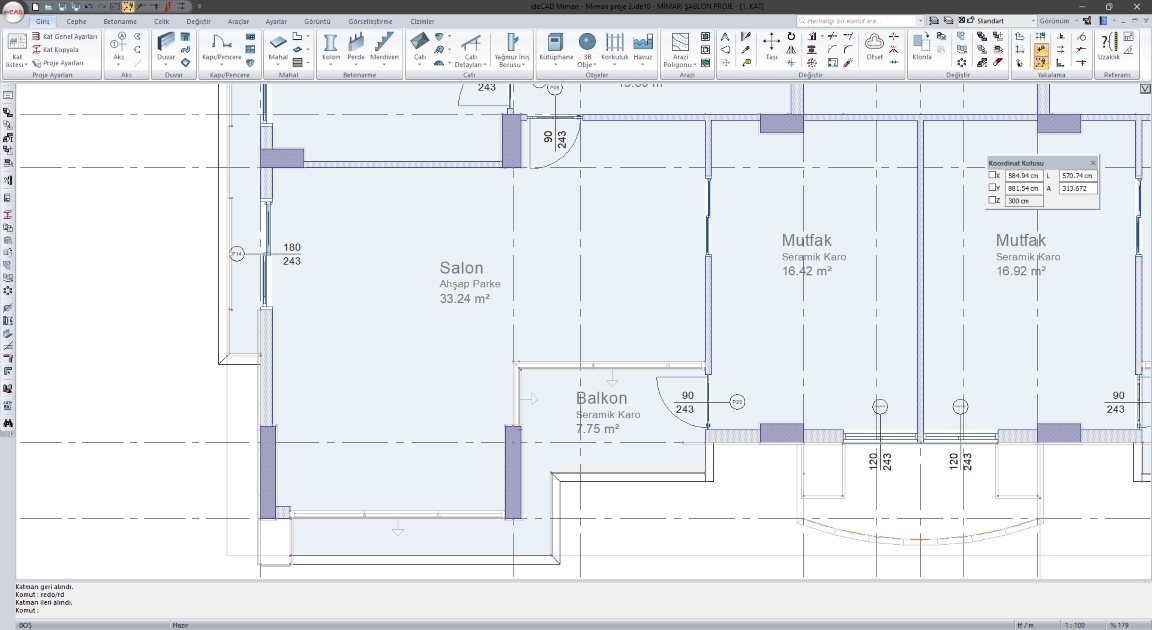Select the Merdiven stair tool
Screen dimensions: 1152x630
point(385,45)
